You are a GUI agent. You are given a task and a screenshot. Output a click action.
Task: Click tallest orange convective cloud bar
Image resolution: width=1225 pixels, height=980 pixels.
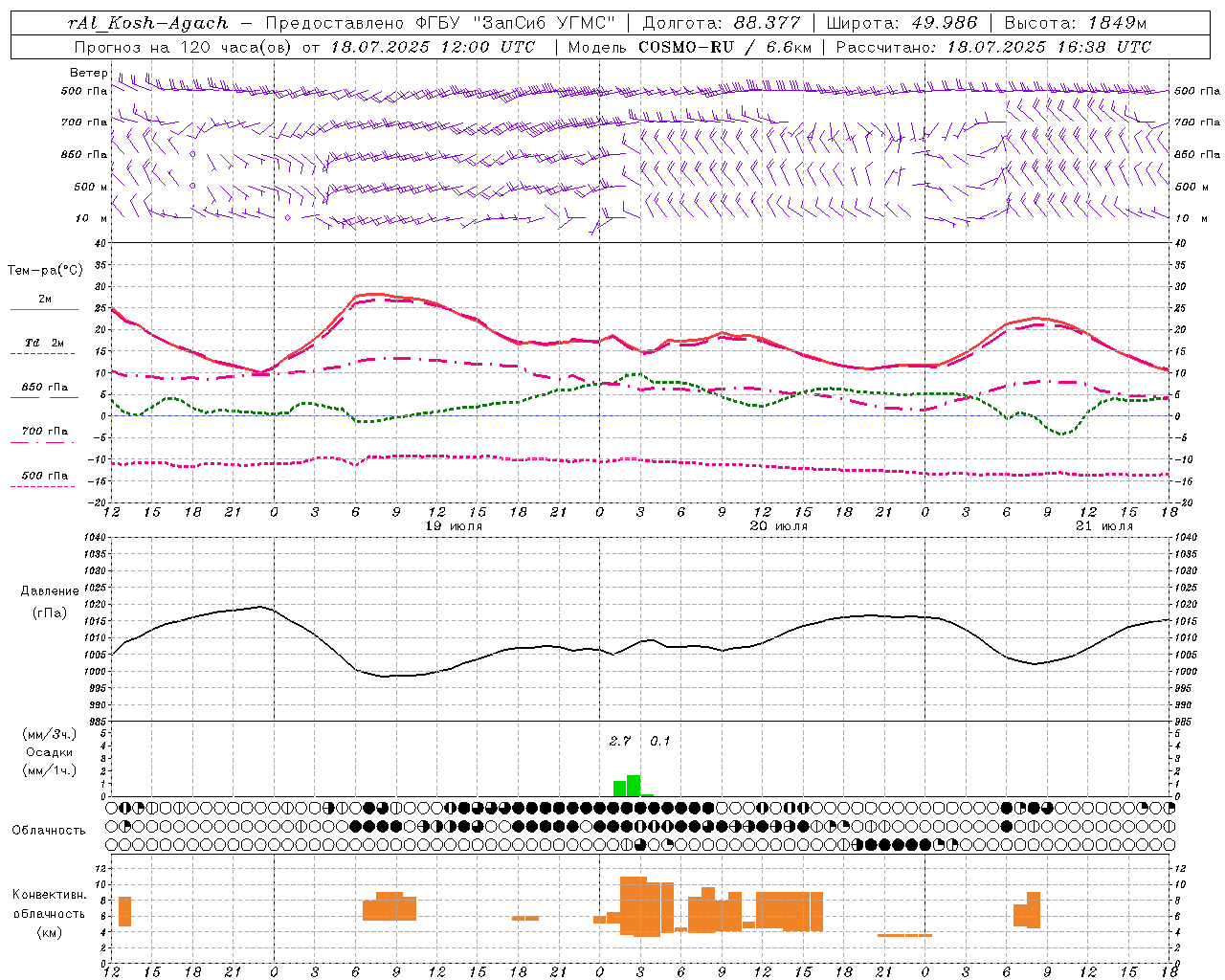634,905
